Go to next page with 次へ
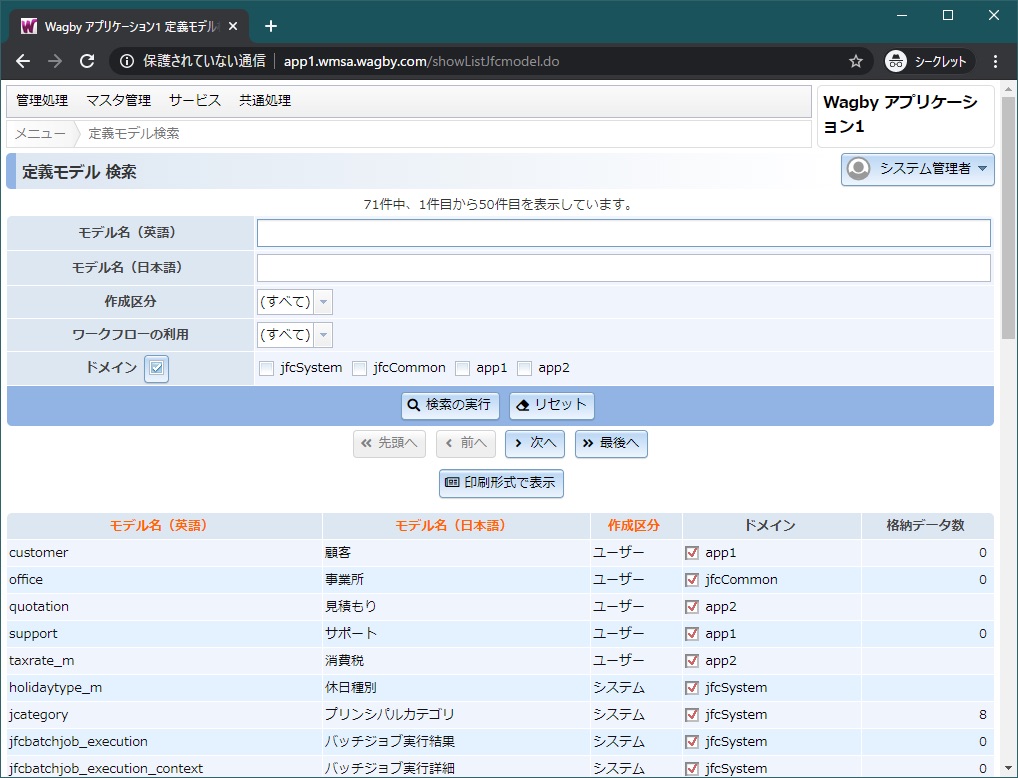Viewport: 1018px width, 778px height. 535,444
